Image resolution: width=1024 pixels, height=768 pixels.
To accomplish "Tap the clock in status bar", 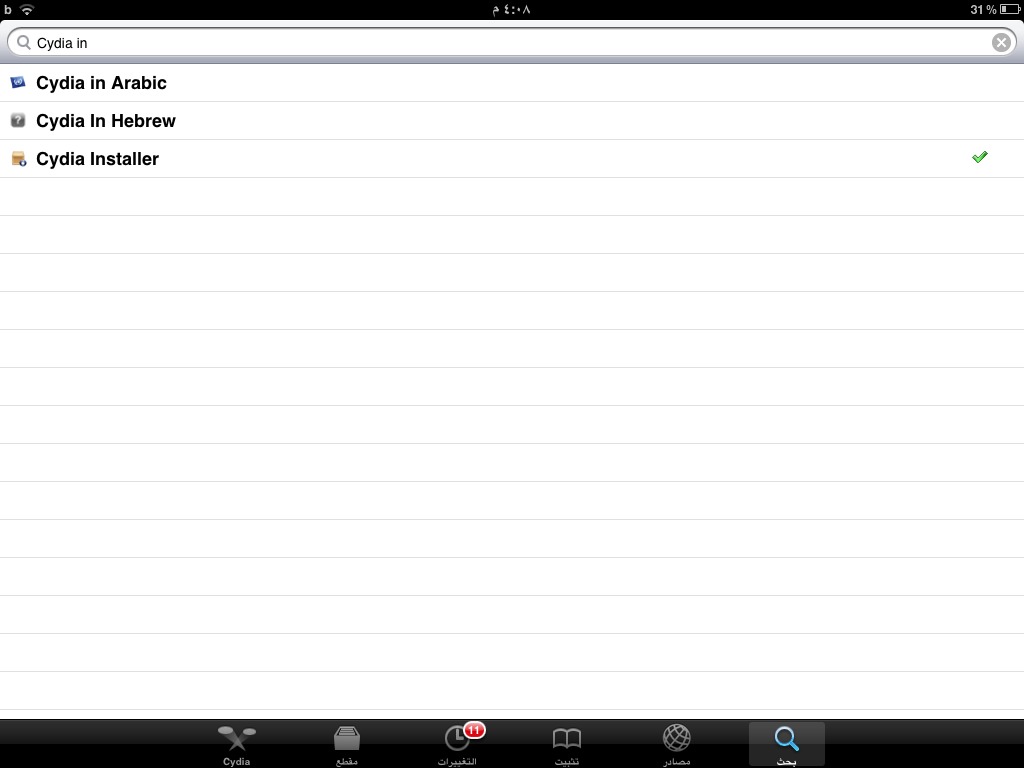I will (x=511, y=9).
